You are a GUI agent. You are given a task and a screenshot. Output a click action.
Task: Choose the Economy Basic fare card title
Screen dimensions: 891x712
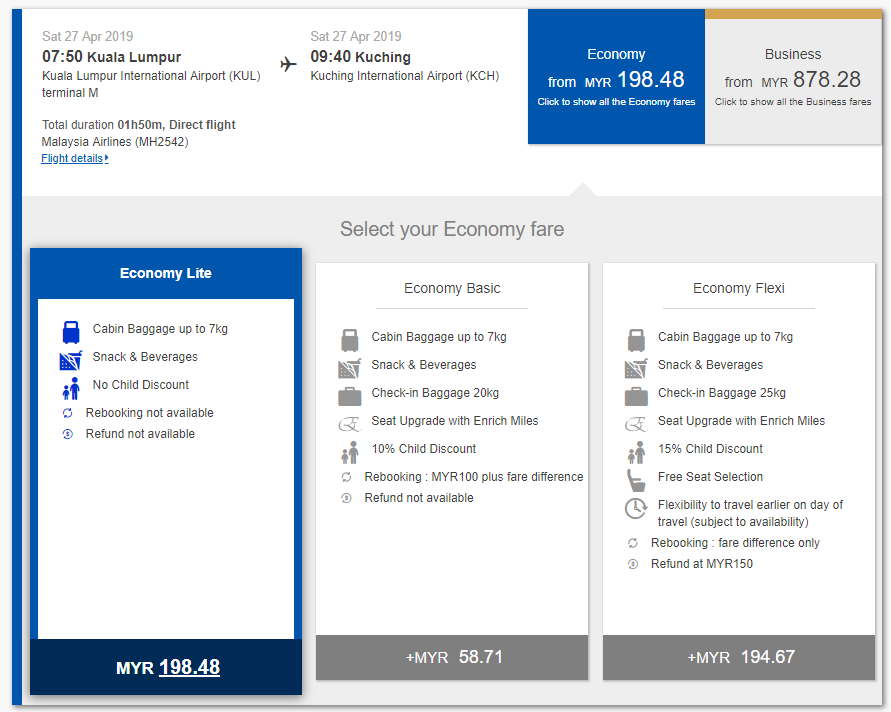[452, 288]
